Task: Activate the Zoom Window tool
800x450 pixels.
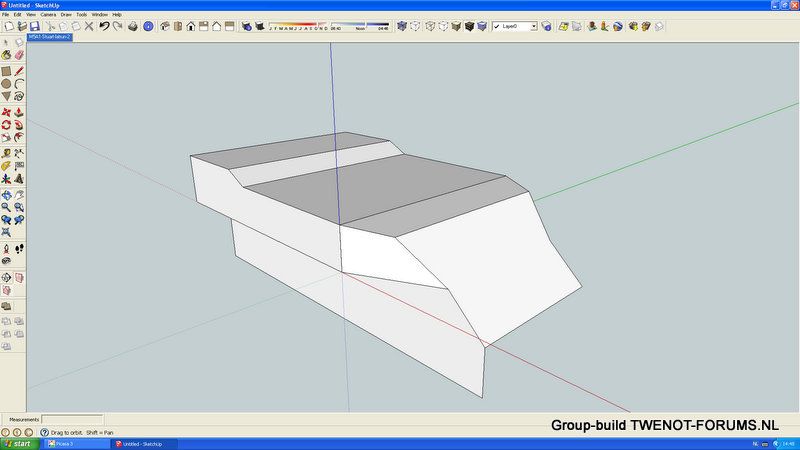Action: [x=19, y=208]
